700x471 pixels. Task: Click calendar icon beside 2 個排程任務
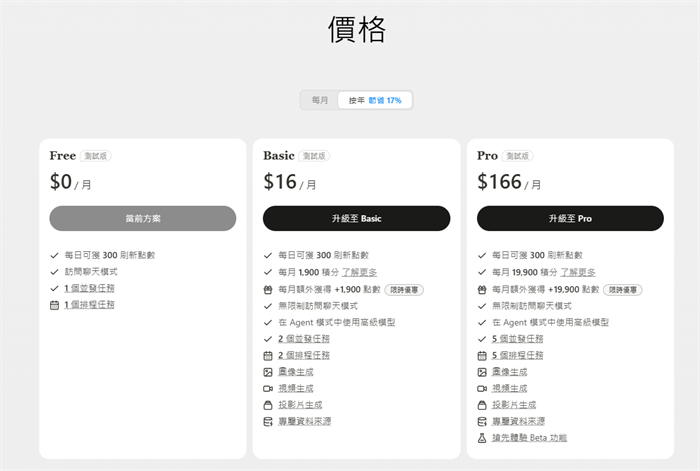(268, 356)
